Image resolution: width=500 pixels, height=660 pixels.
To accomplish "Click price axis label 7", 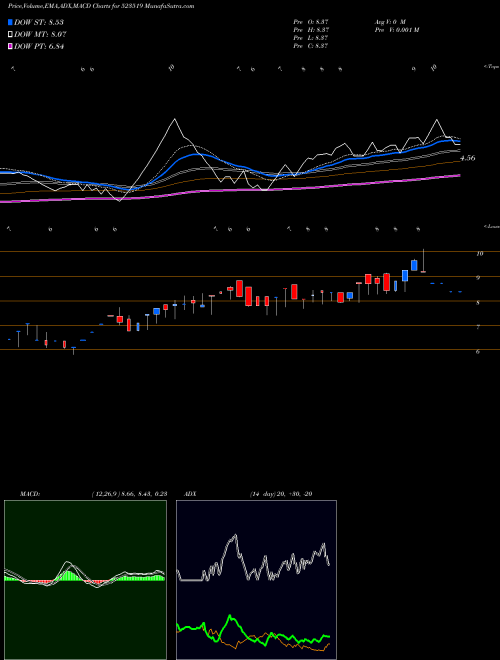I will (478, 327).
